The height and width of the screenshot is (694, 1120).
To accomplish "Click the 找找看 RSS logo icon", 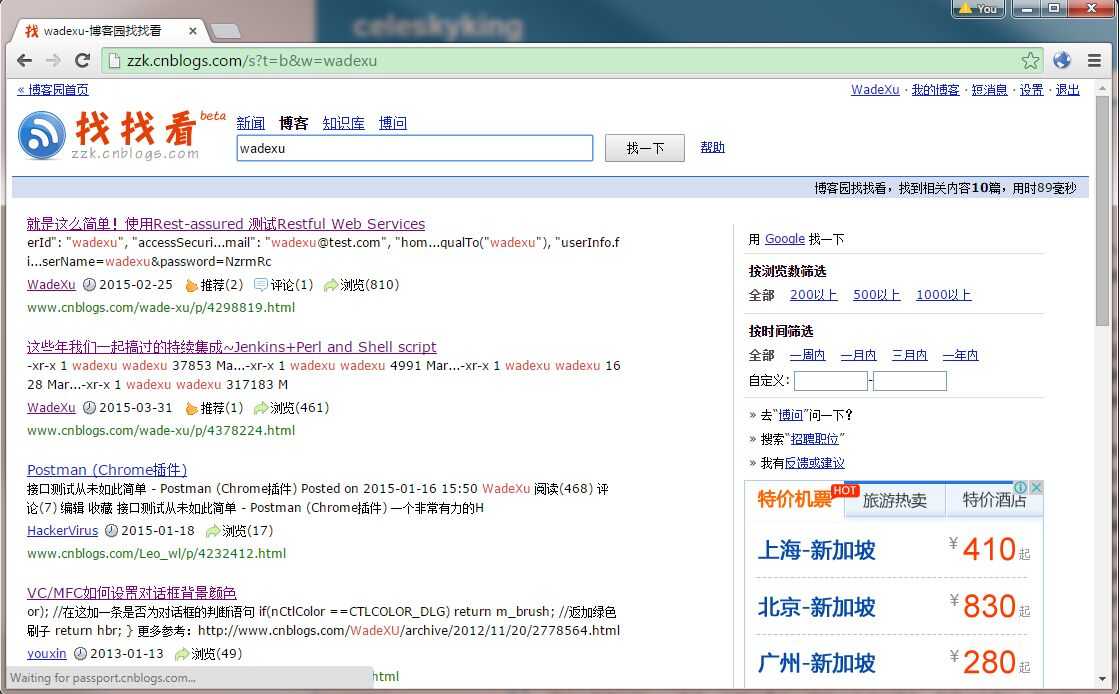I will pos(42,135).
